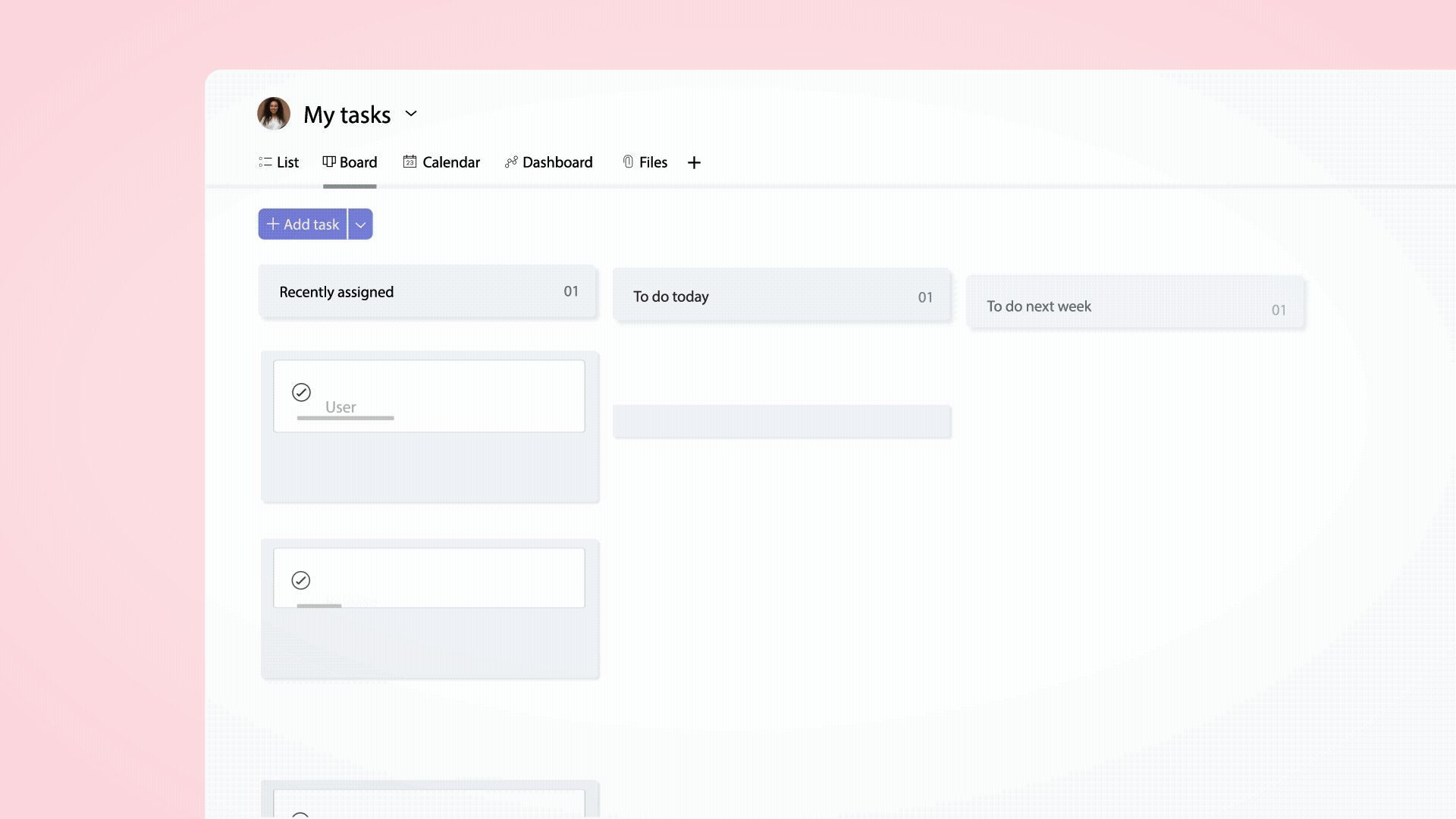
Task: Click the Files paperclip icon
Action: pyautogui.click(x=628, y=162)
